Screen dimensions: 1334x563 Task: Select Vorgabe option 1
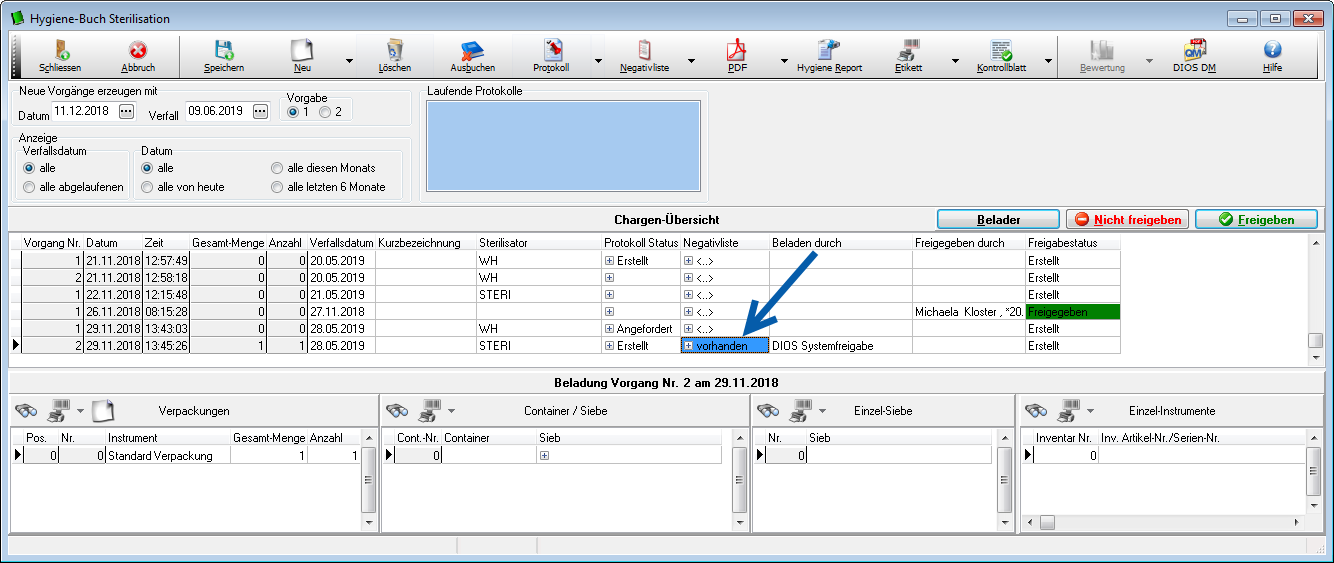coord(292,112)
